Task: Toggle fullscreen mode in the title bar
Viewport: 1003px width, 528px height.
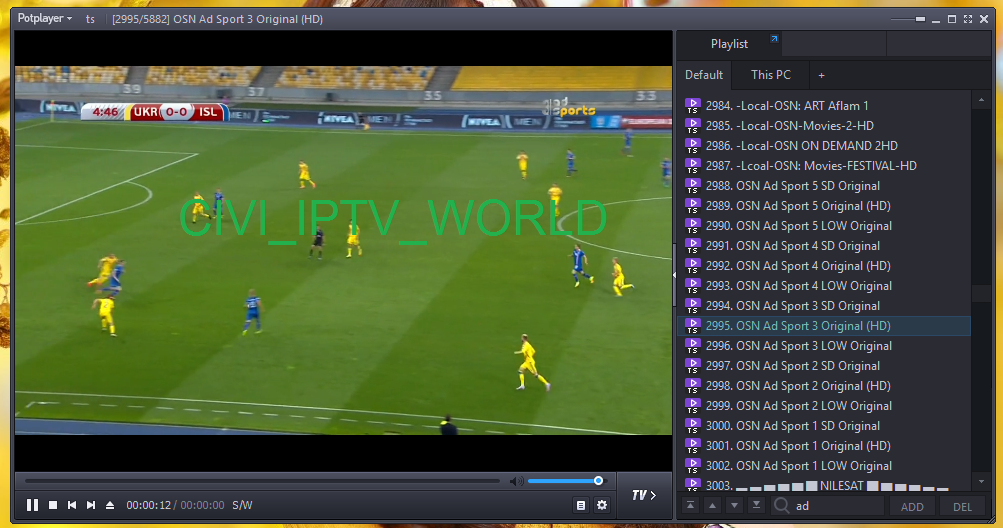Action: 967,18
